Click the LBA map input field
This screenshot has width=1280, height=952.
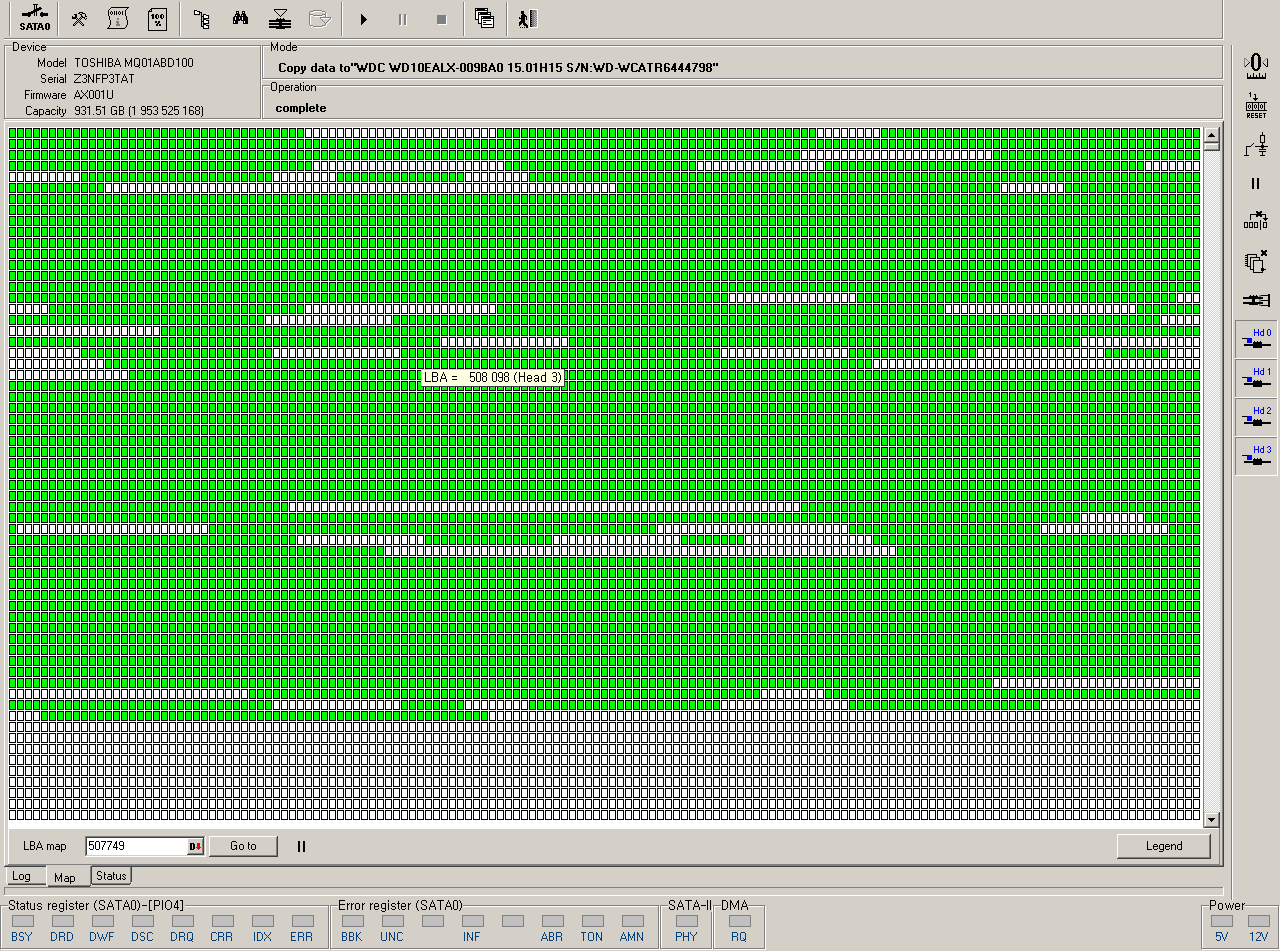pos(136,847)
